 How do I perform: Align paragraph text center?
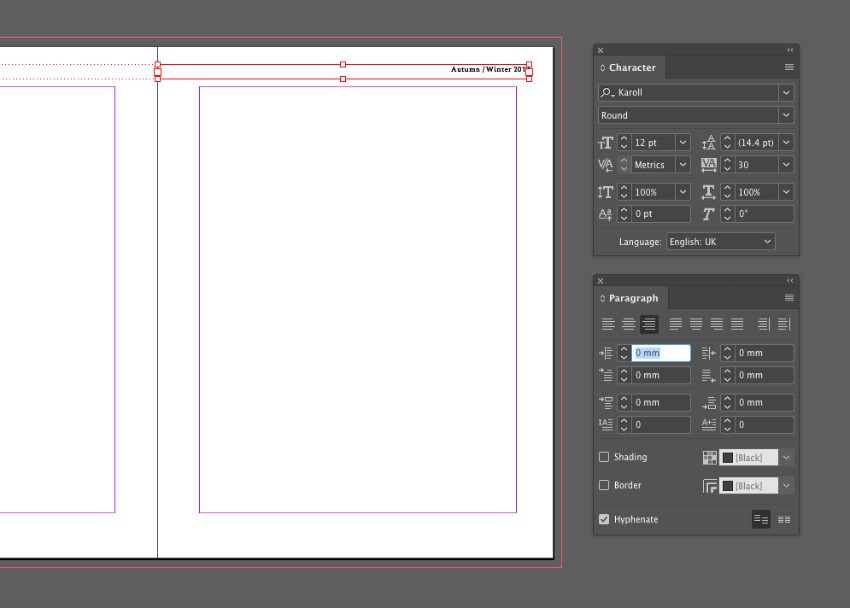[628, 324]
